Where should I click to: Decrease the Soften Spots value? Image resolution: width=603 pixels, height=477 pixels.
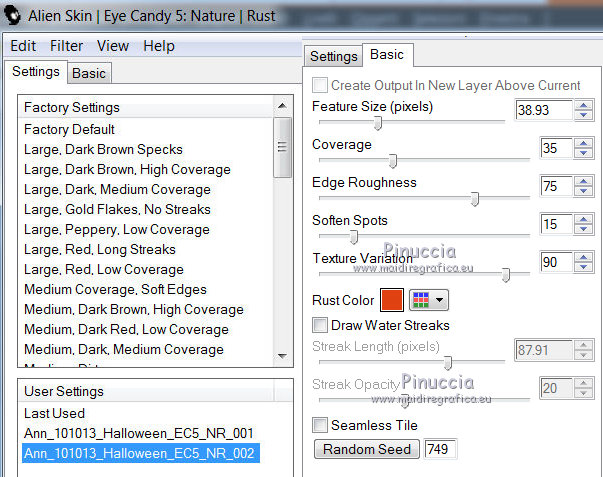[583, 228]
